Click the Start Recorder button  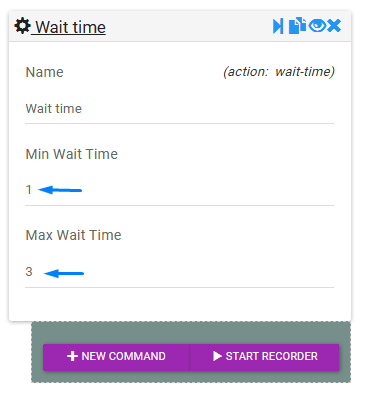pos(265,356)
